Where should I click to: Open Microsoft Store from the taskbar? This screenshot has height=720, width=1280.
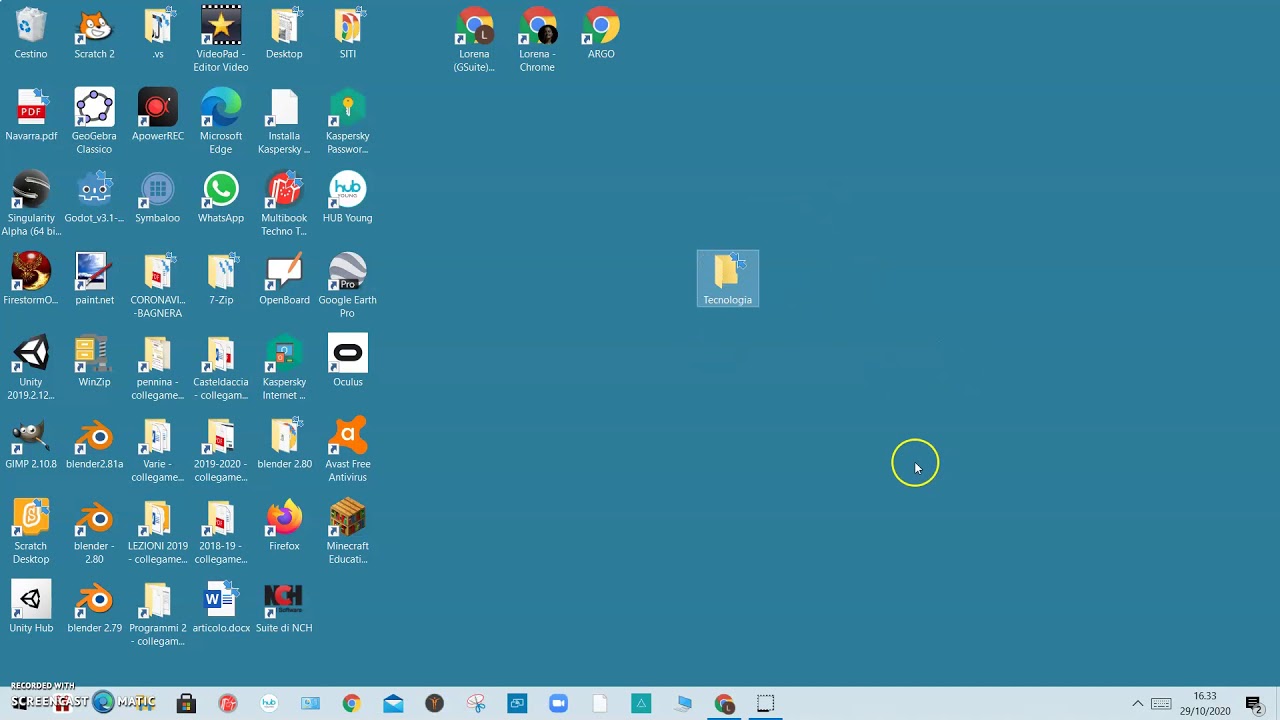pyautogui.click(x=186, y=704)
